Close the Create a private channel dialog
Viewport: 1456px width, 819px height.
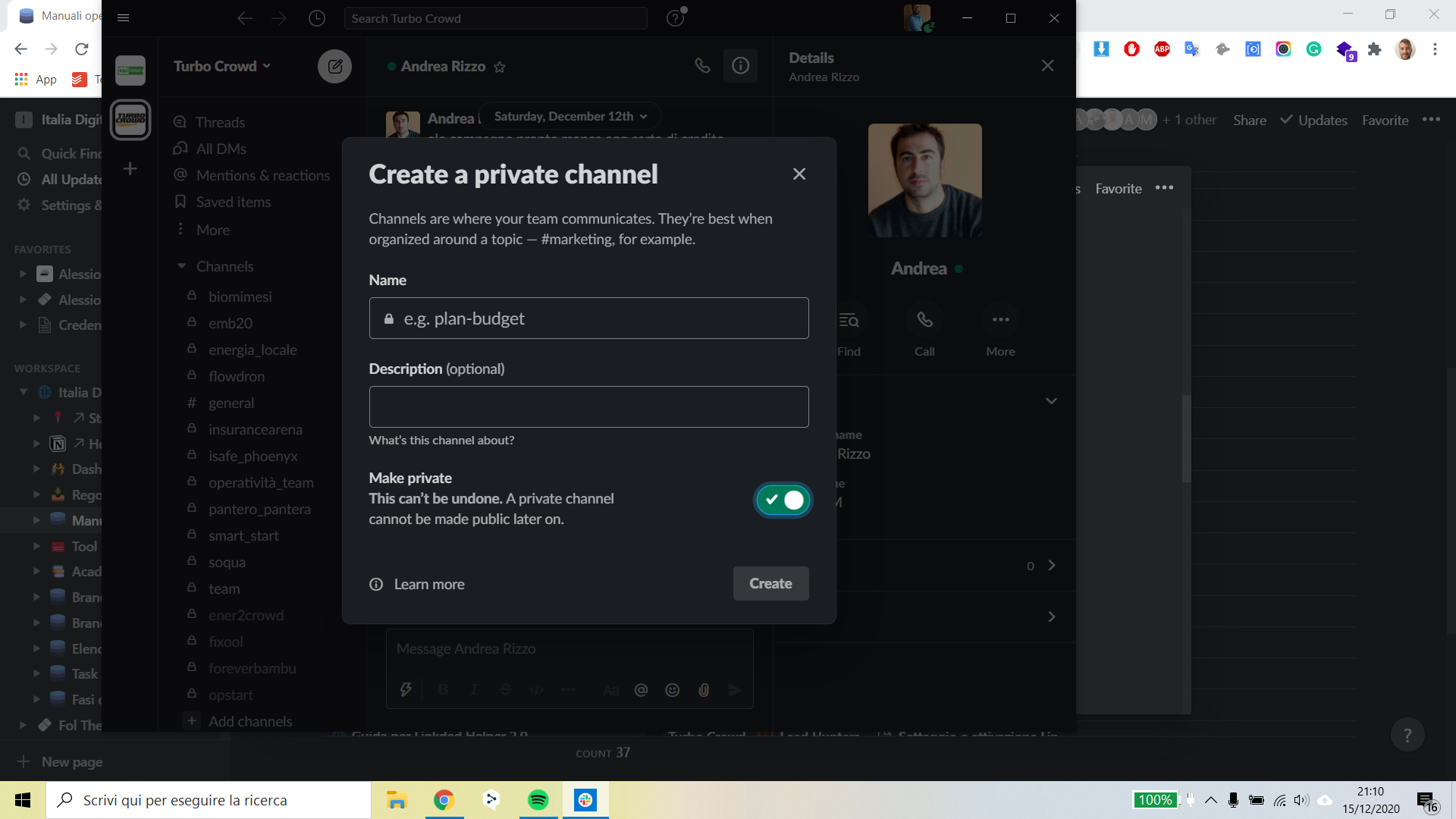point(799,174)
